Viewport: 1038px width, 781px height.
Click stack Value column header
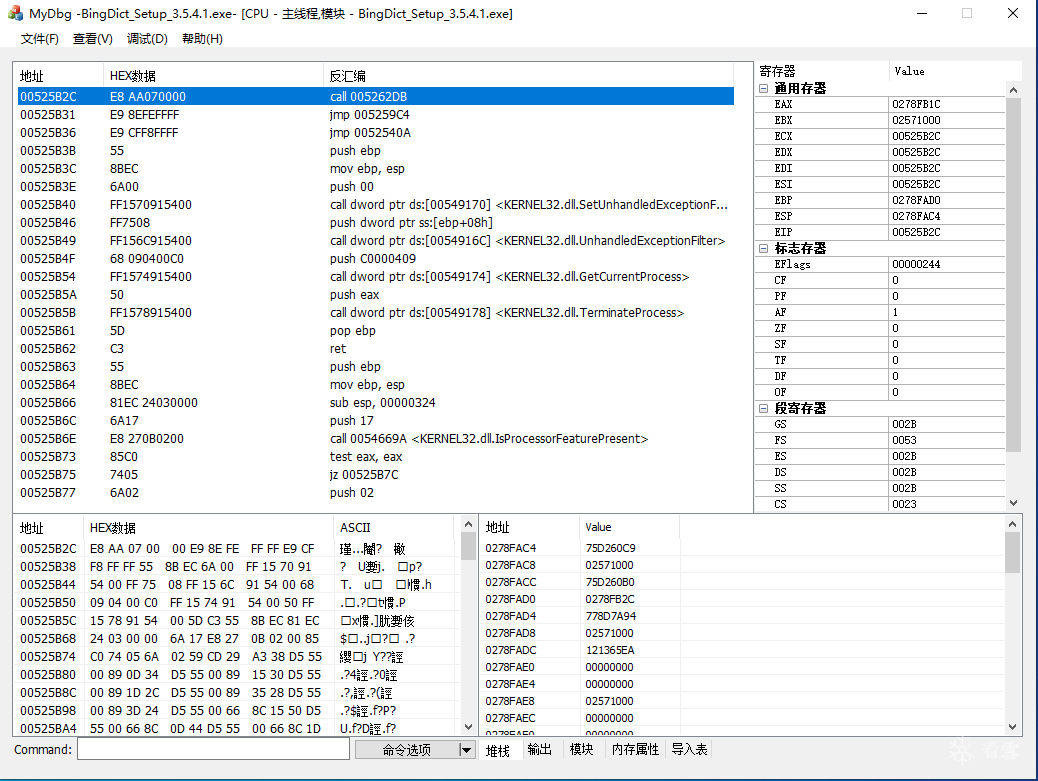point(629,528)
